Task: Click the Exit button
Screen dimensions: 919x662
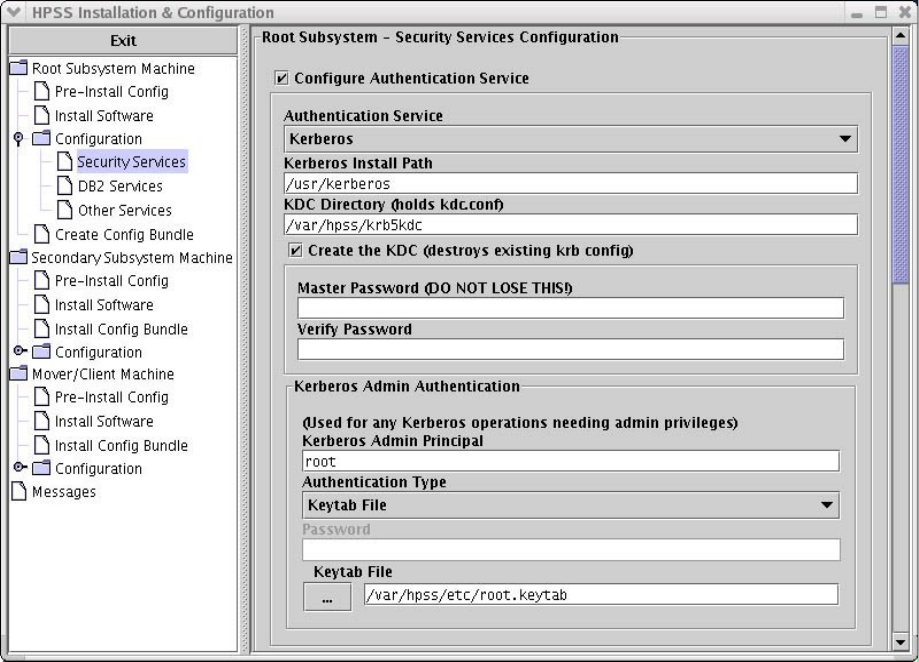Action: (123, 40)
